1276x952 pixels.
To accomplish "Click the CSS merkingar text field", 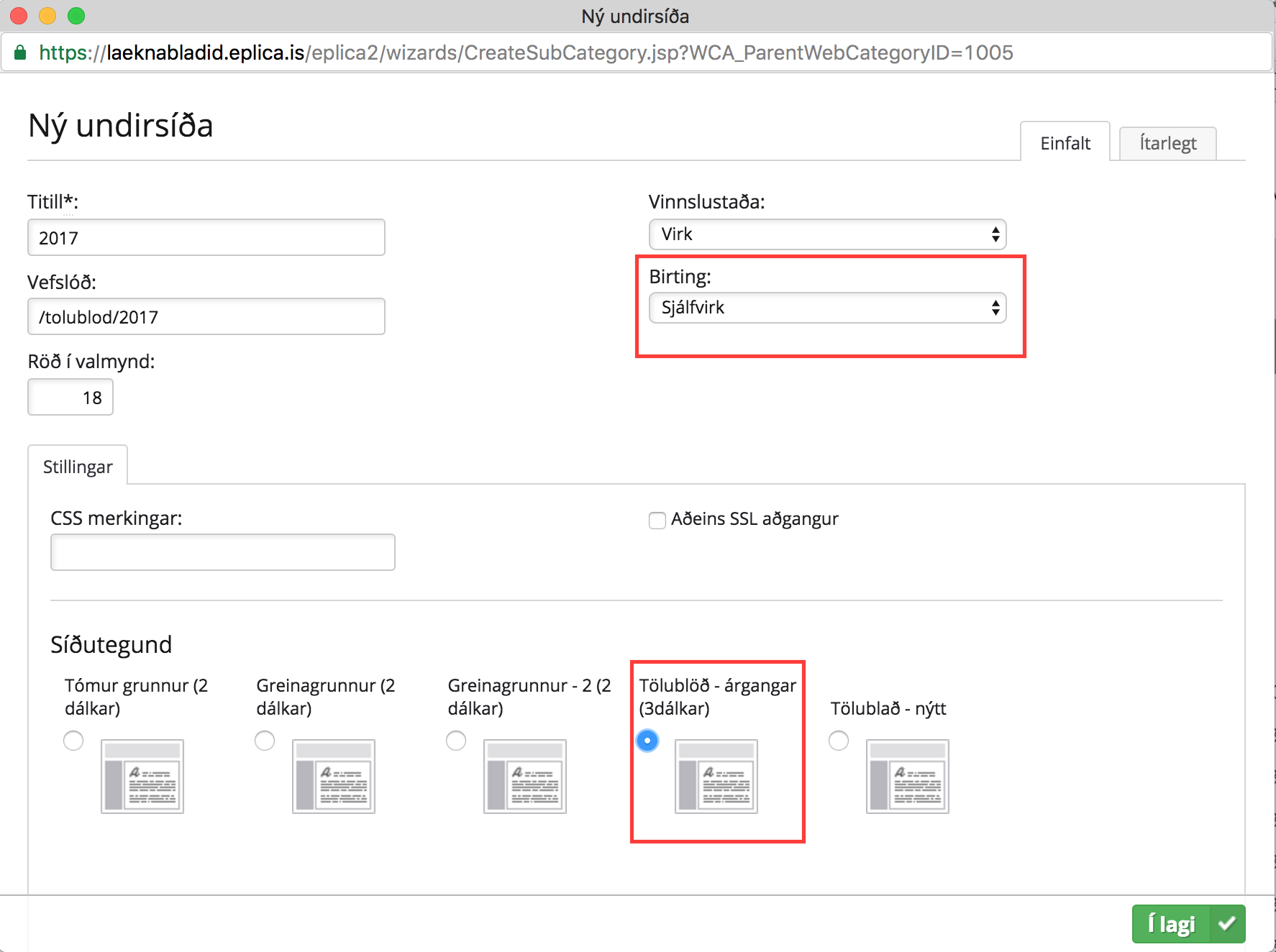I will [223, 552].
